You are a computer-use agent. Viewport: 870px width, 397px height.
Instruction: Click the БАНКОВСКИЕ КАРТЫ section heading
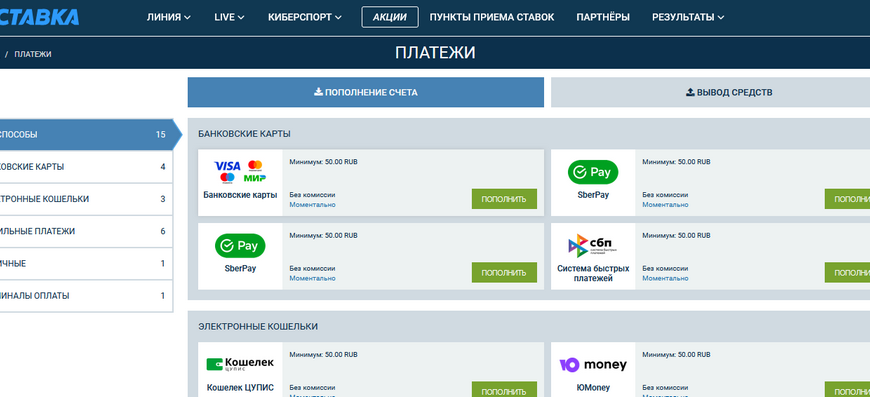[x=244, y=134]
